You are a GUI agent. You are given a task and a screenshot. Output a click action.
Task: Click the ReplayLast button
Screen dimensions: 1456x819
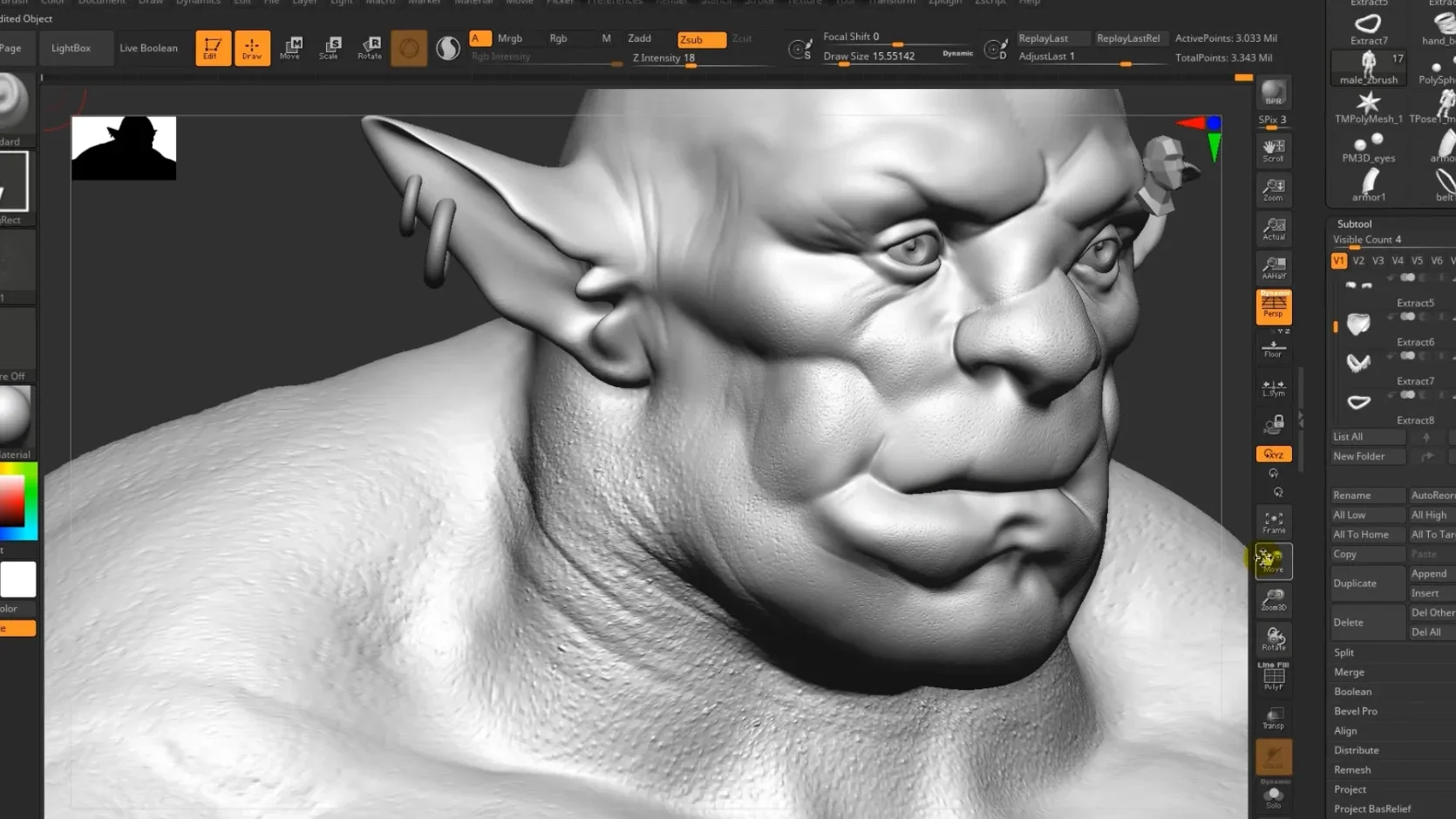coord(1053,38)
